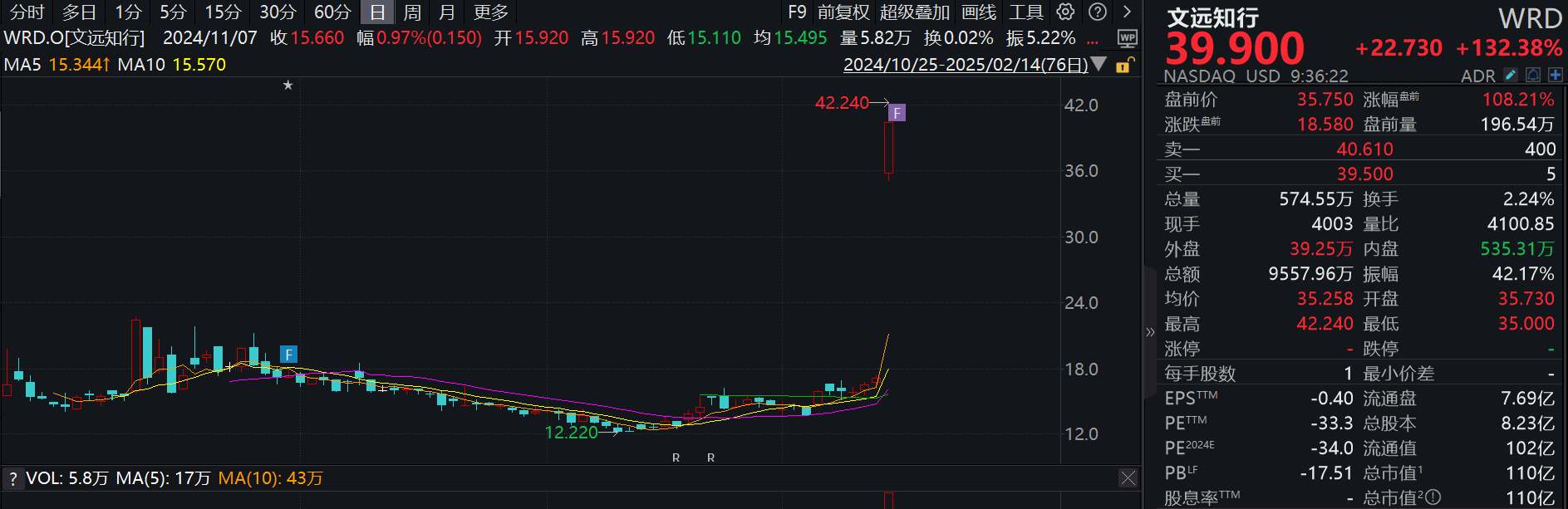Click the second R marker under chart

(711, 458)
